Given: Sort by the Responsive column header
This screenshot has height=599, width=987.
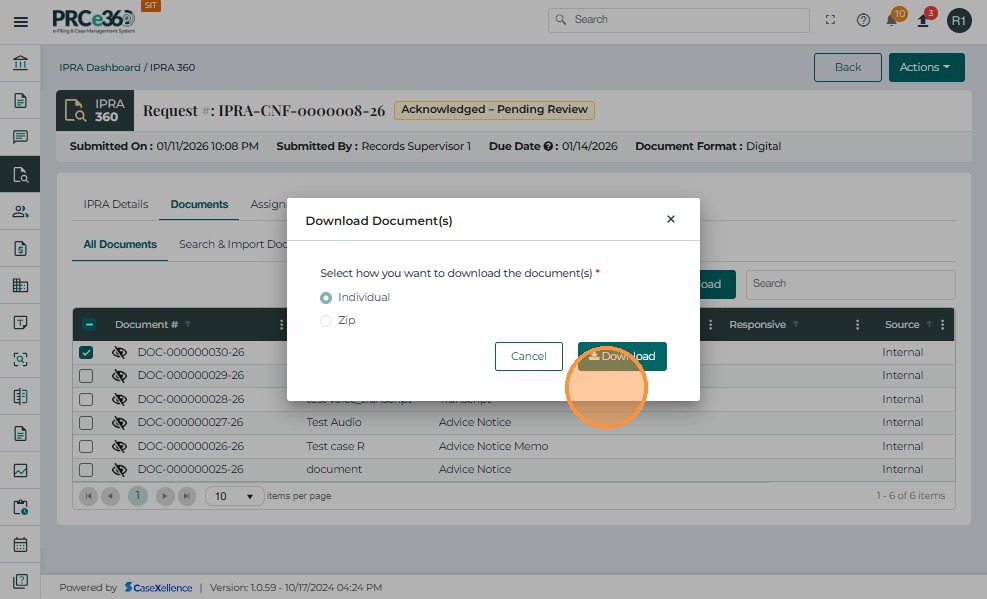Looking at the screenshot, I should 757,325.
